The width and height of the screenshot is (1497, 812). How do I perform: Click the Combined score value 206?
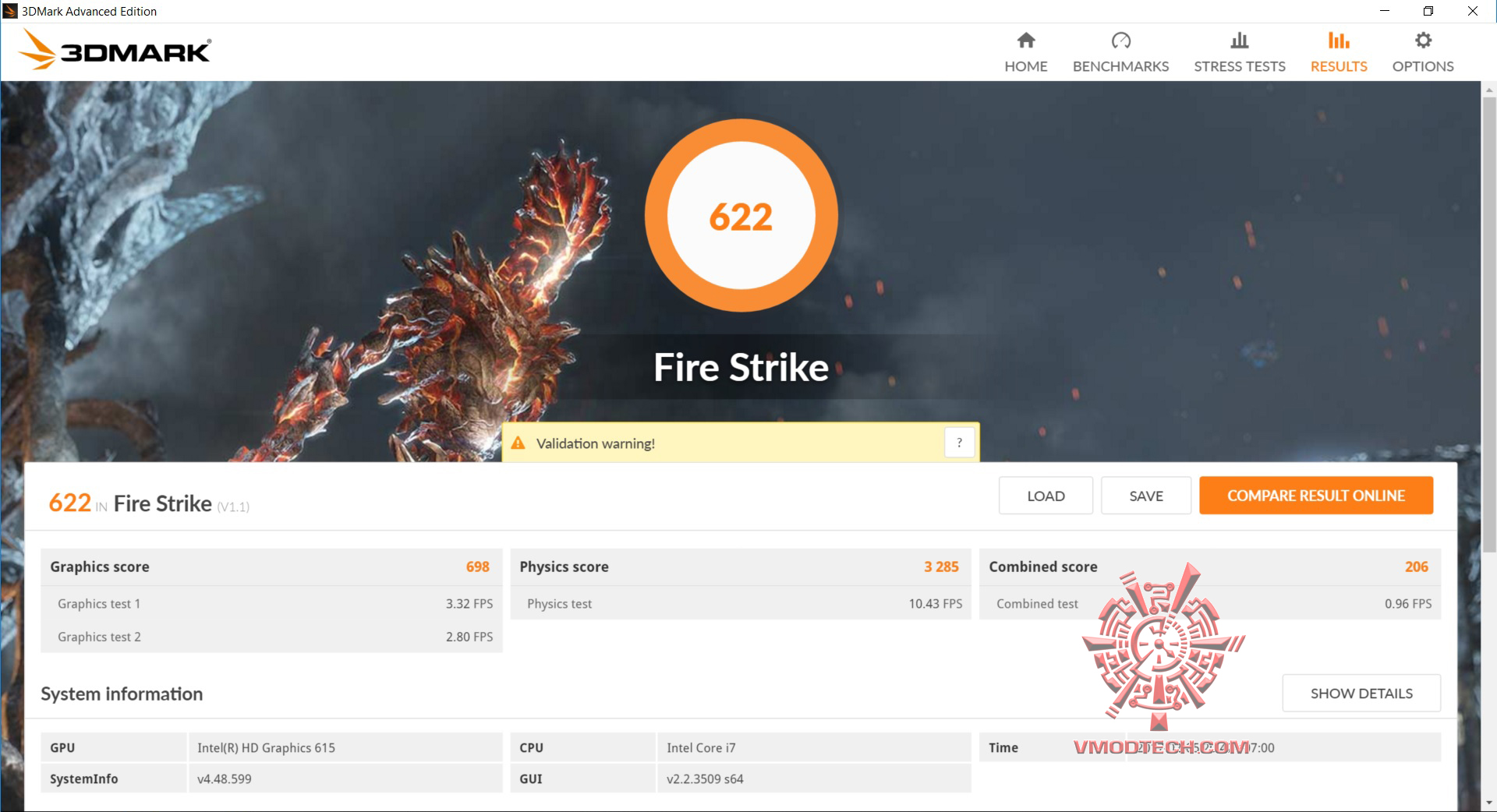click(1417, 567)
